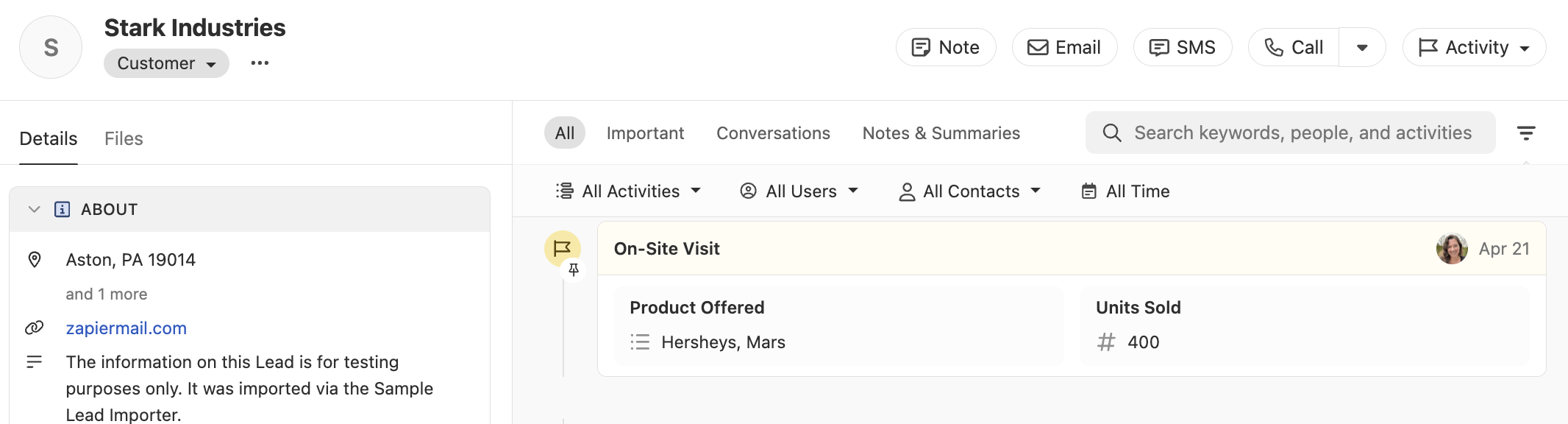Image resolution: width=1568 pixels, height=424 pixels.
Task: Start a Call with the lead
Action: click(1294, 47)
